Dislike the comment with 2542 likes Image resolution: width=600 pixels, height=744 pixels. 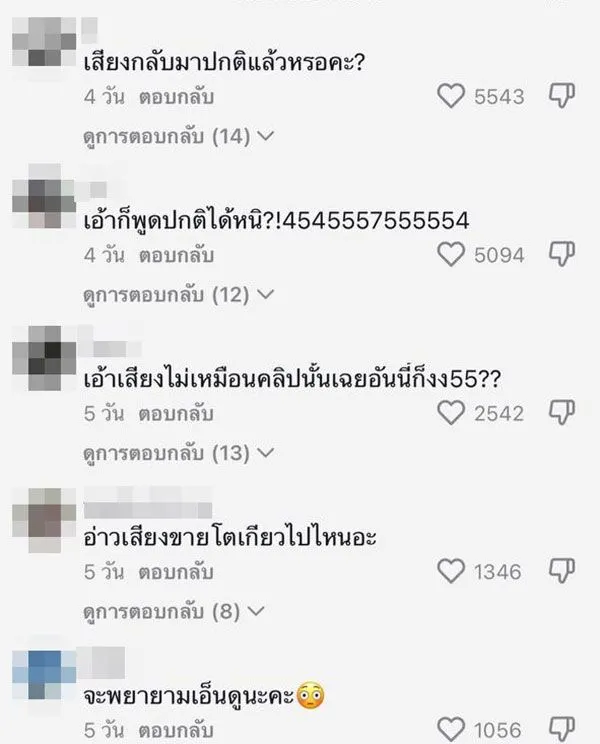(562, 412)
